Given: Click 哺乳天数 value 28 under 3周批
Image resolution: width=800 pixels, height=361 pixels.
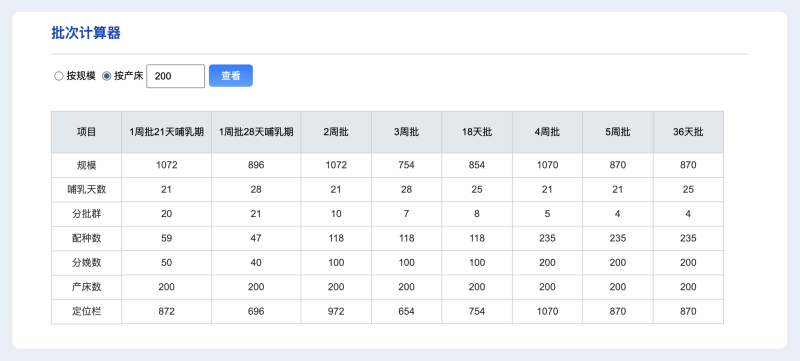Looking at the screenshot, I should pos(406,190).
